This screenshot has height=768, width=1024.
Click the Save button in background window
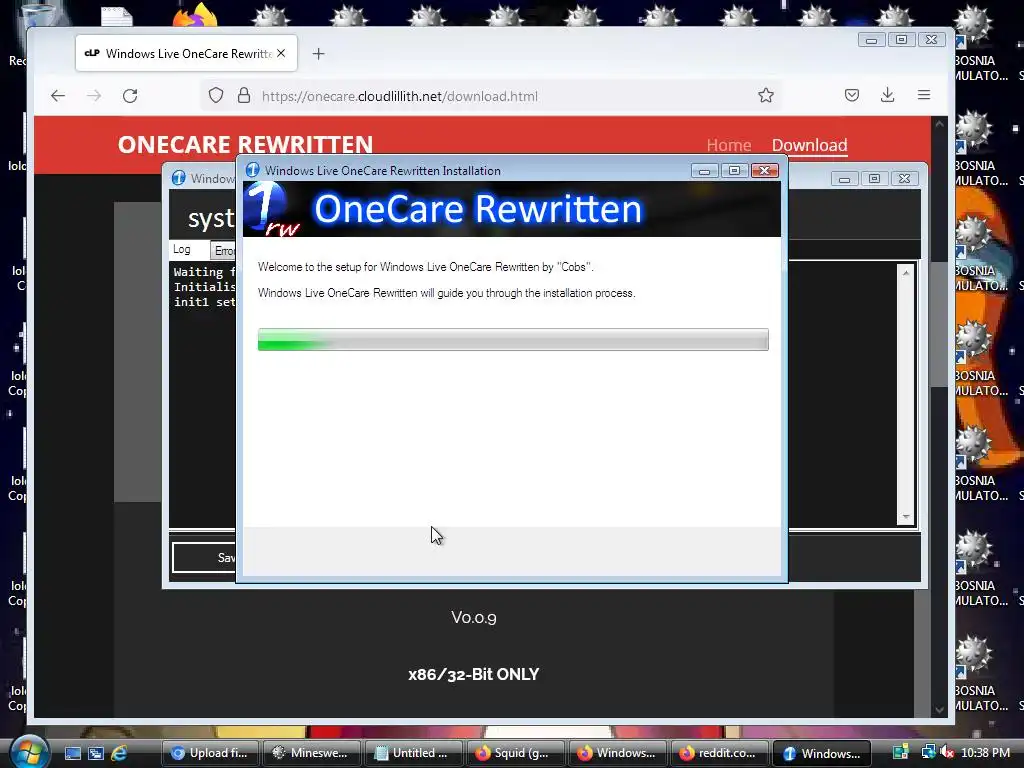click(x=204, y=558)
